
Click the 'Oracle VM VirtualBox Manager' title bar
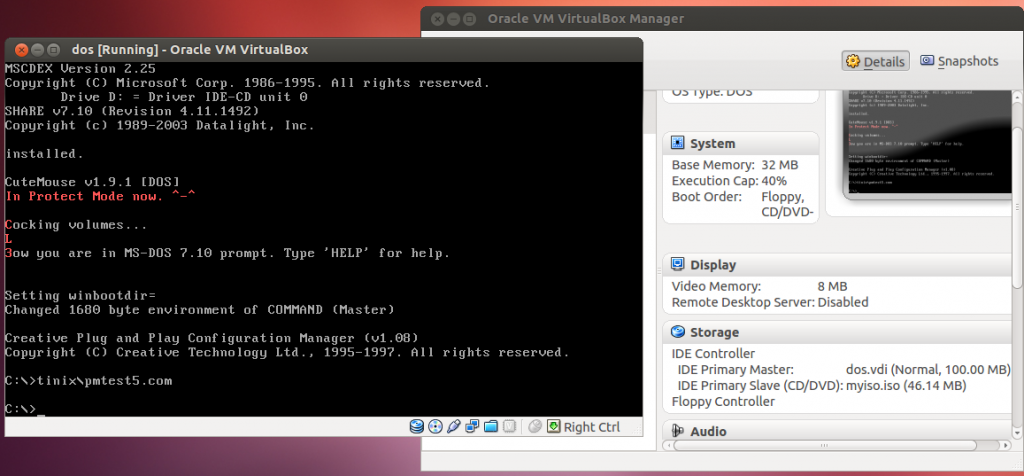point(722,18)
